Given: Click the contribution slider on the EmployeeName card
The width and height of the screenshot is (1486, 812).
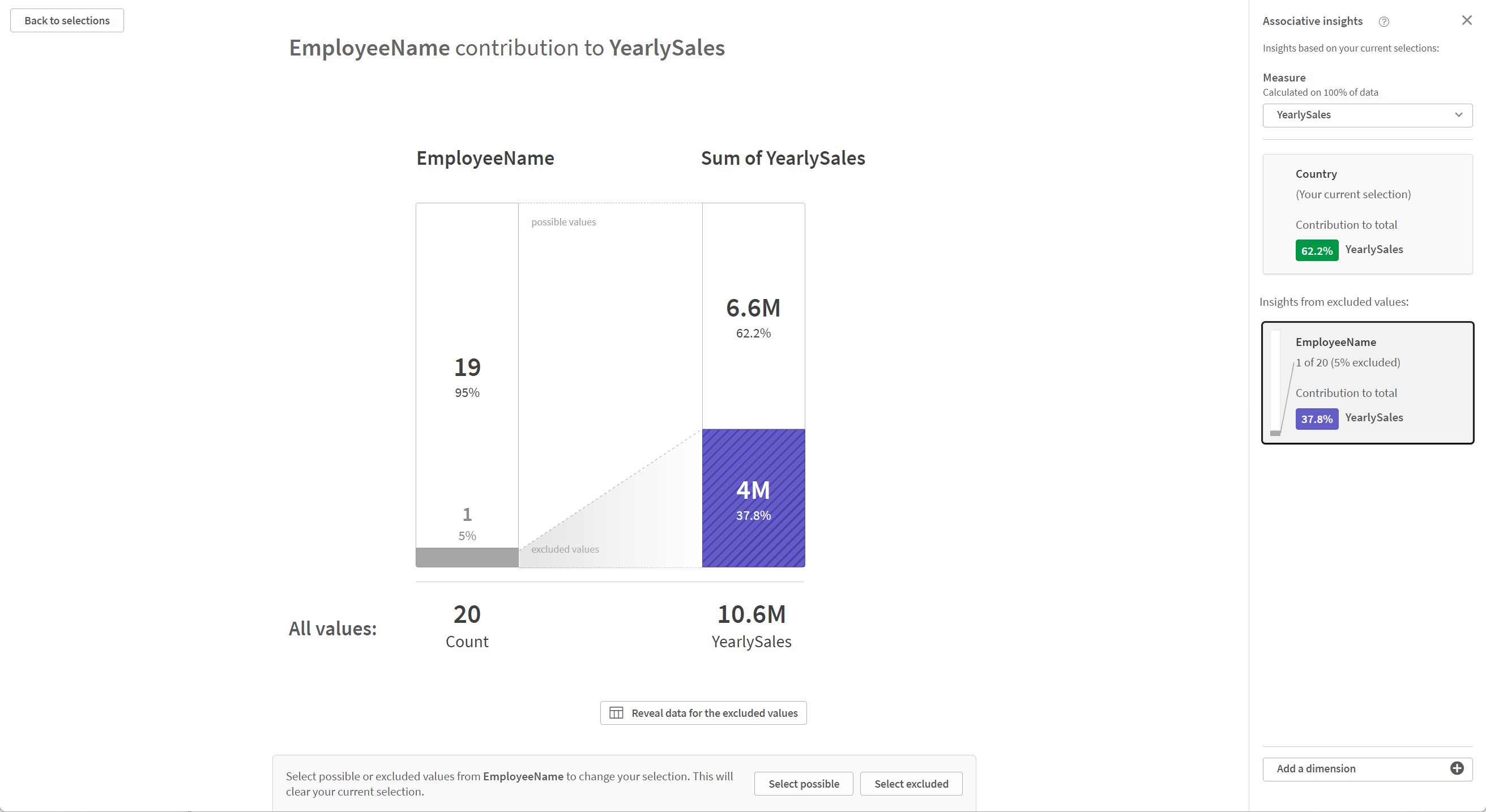Looking at the screenshot, I should [1275, 382].
